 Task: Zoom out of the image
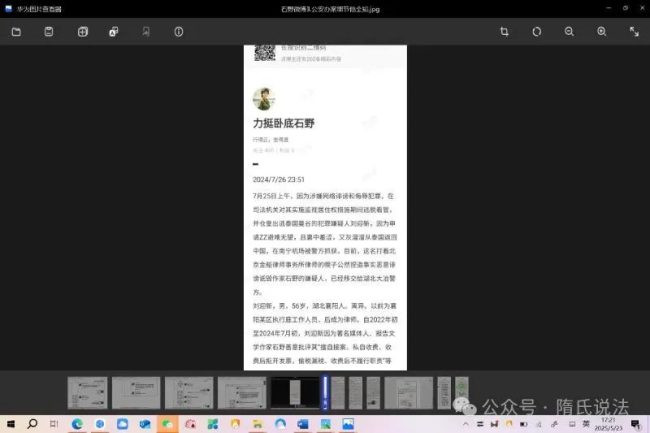pyautogui.click(x=569, y=32)
